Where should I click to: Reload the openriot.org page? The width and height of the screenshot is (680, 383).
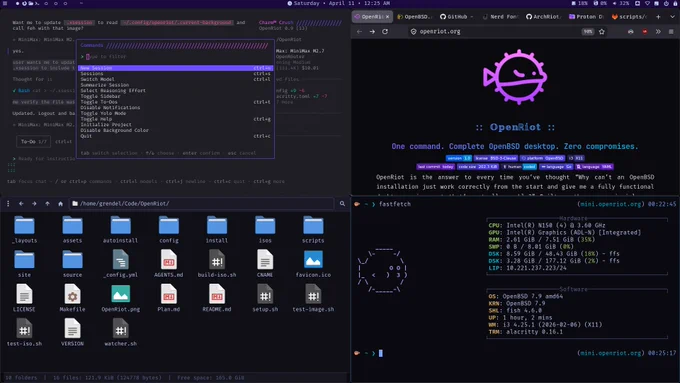[385, 32]
